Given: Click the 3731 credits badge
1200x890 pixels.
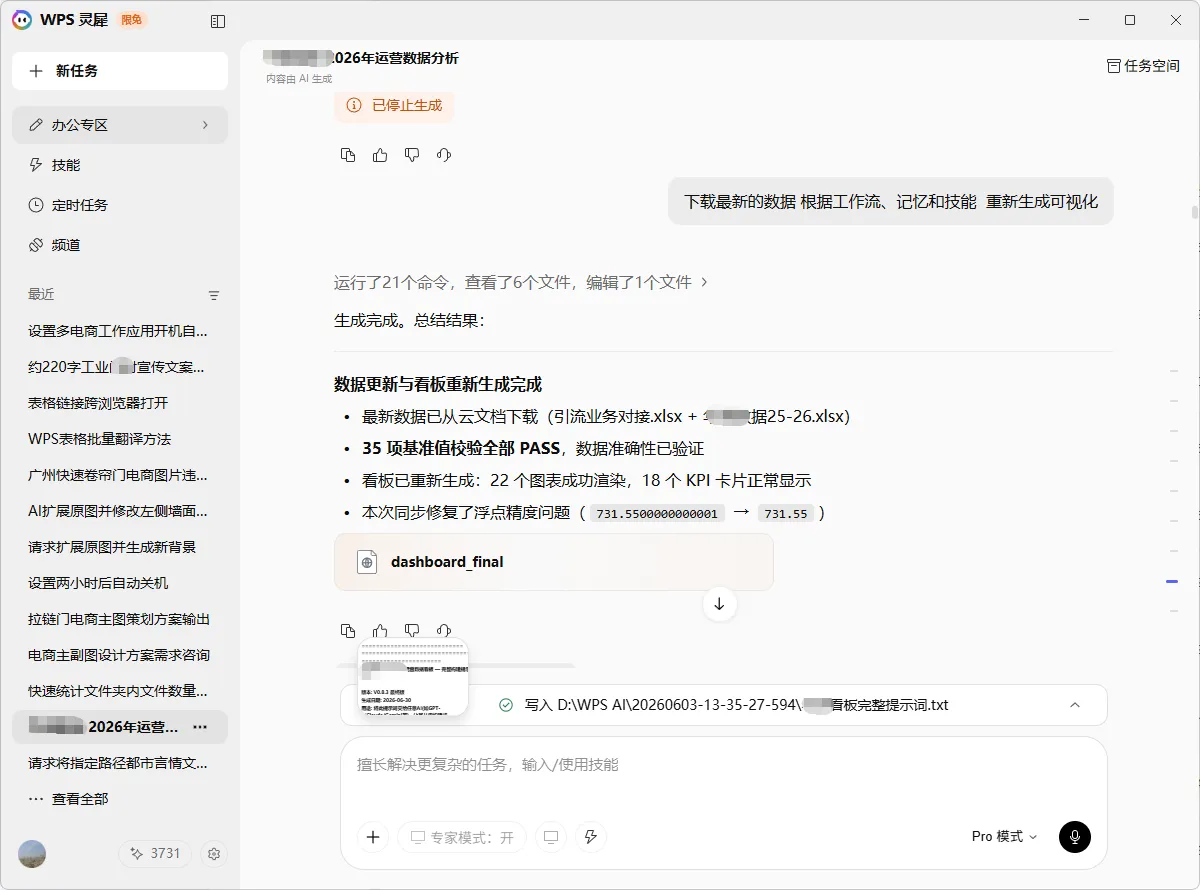Looking at the screenshot, I should click(155, 853).
